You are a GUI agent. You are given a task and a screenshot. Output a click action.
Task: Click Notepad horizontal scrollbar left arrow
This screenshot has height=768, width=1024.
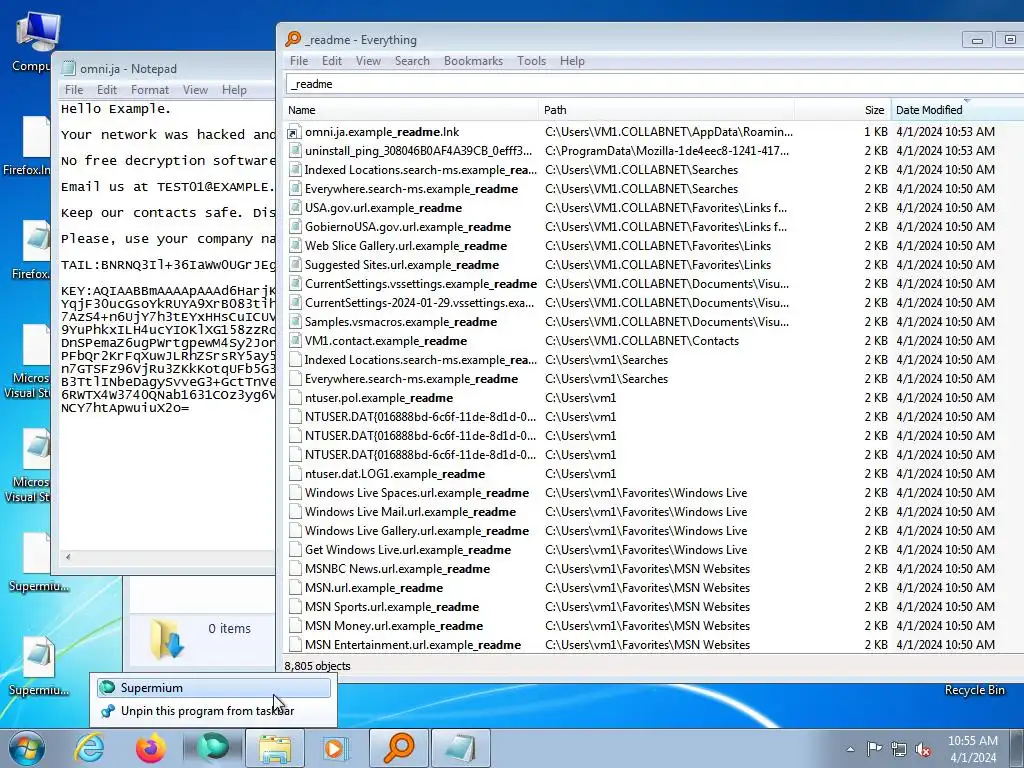[68, 557]
